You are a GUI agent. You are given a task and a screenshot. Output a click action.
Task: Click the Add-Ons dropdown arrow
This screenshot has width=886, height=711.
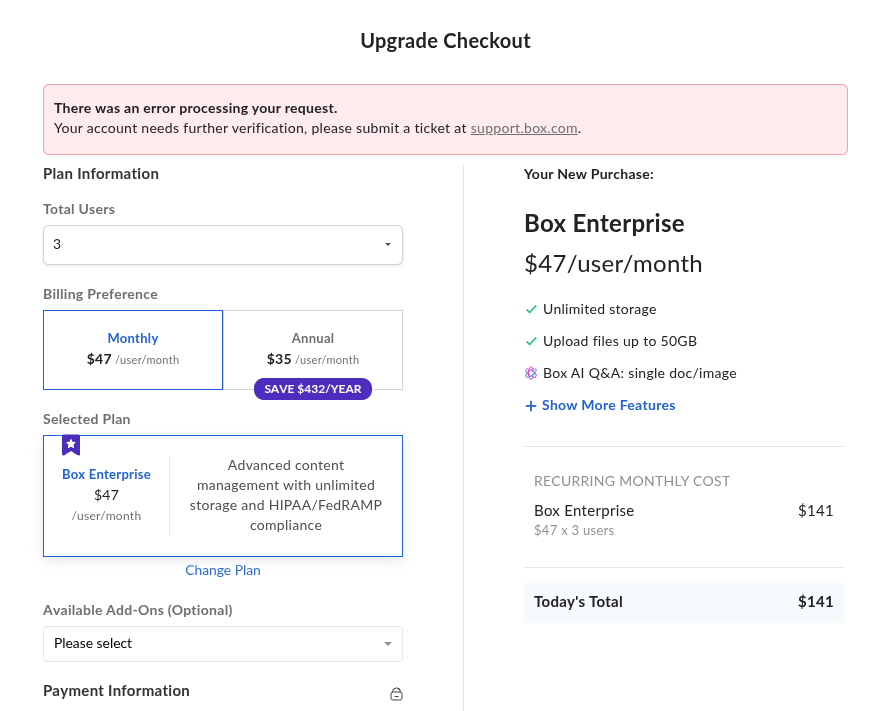[388, 644]
